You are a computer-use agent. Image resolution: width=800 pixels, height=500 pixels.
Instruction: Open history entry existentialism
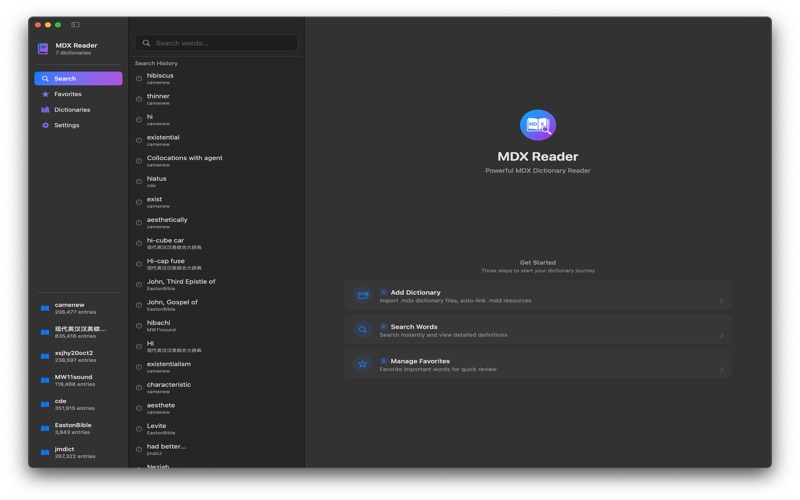click(x=216, y=367)
